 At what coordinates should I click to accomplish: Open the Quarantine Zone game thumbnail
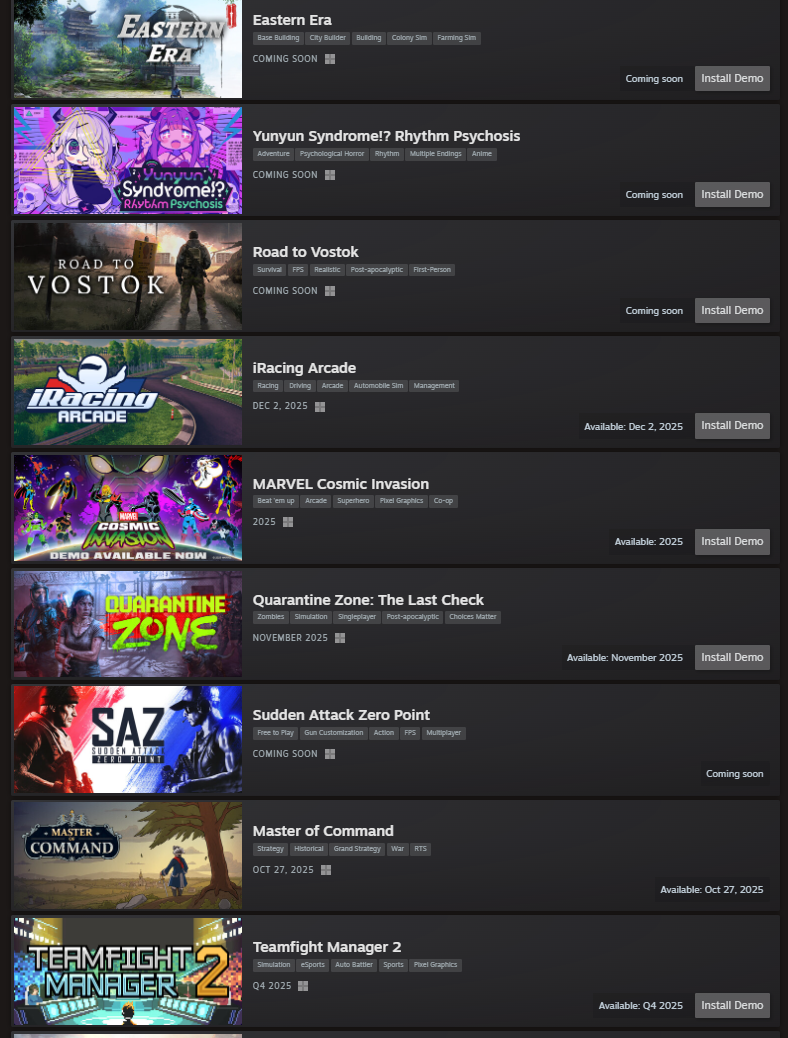(128, 624)
